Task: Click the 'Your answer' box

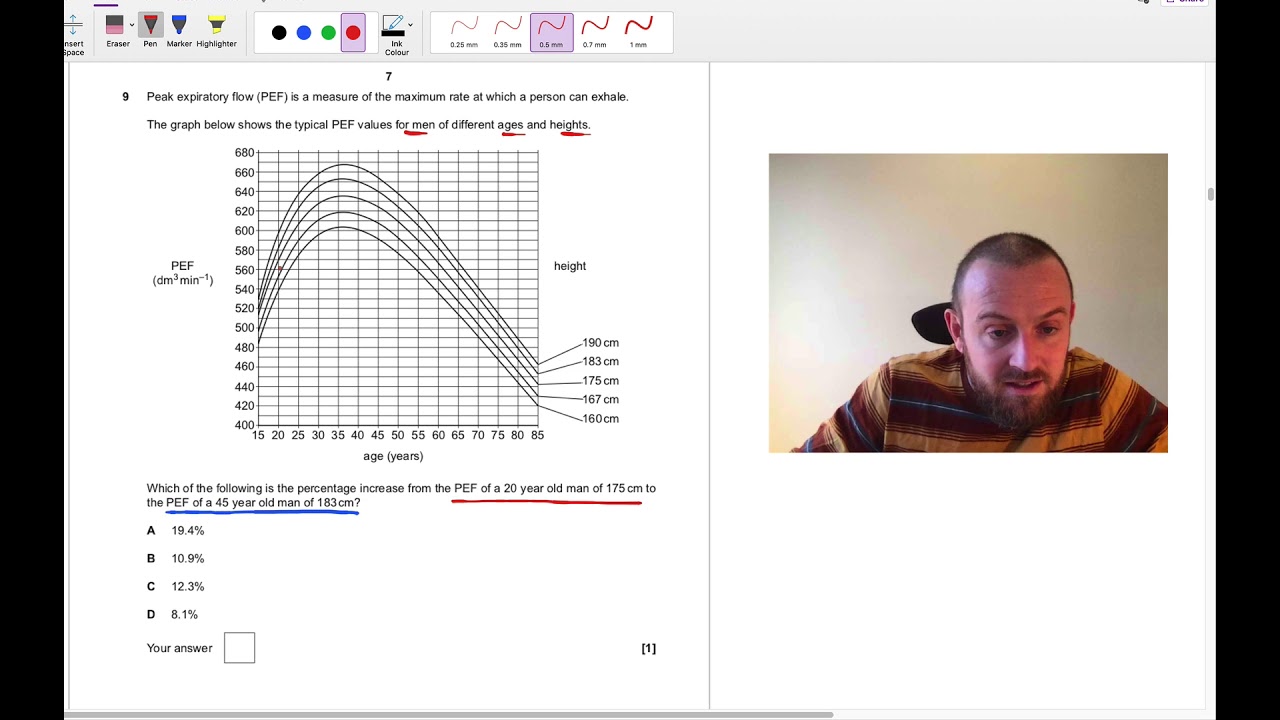Action: coord(240,648)
